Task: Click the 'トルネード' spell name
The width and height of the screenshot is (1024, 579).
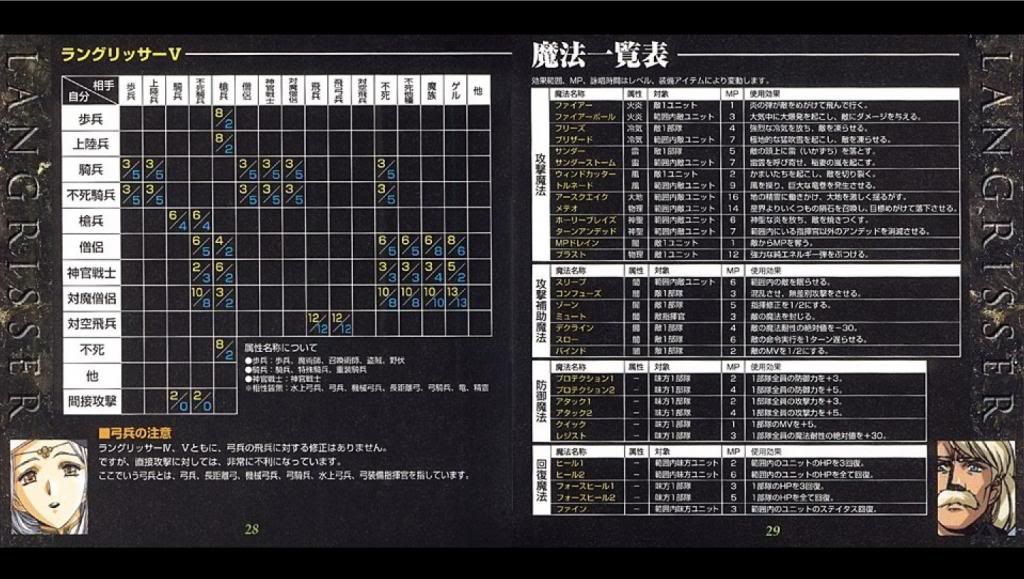Action: pos(573,185)
